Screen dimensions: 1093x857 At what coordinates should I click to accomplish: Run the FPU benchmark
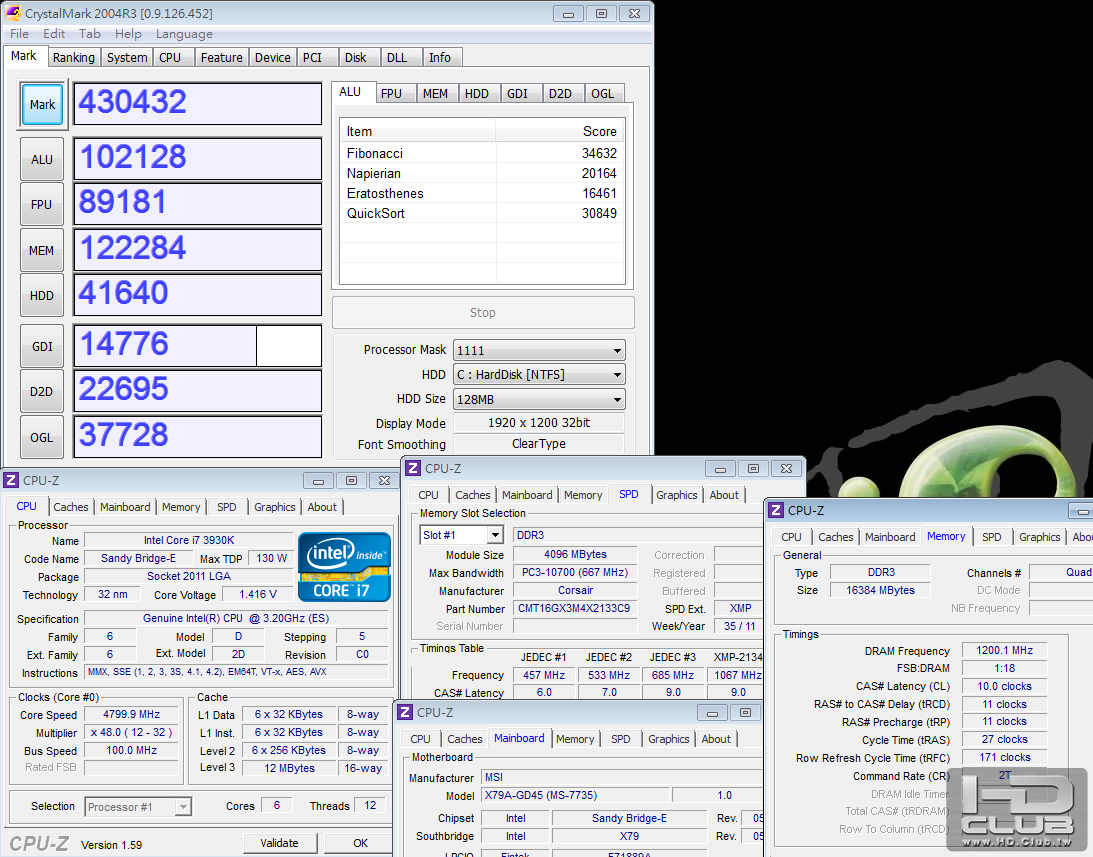[42, 204]
